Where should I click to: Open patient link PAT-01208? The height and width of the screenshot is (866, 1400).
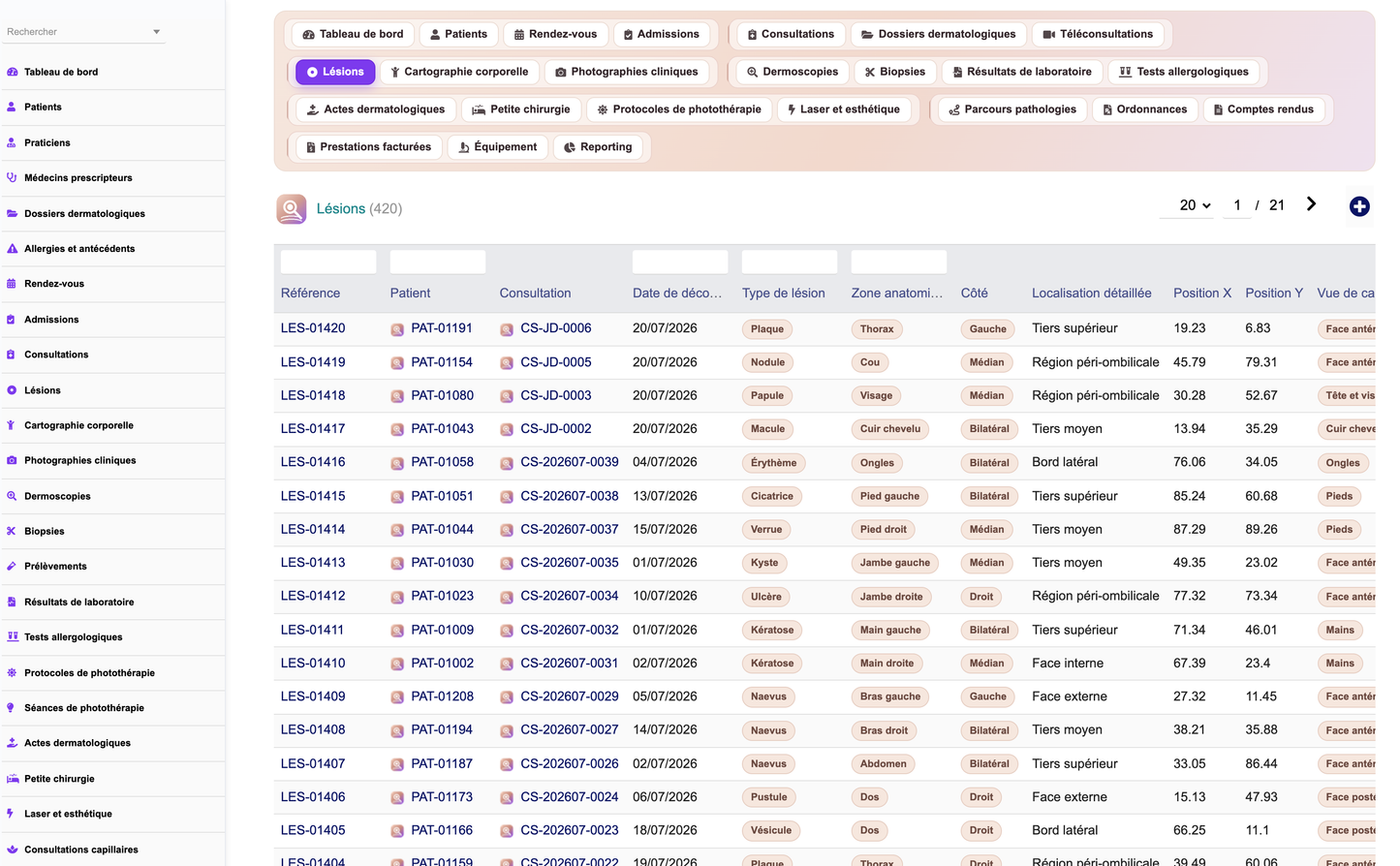pos(443,696)
